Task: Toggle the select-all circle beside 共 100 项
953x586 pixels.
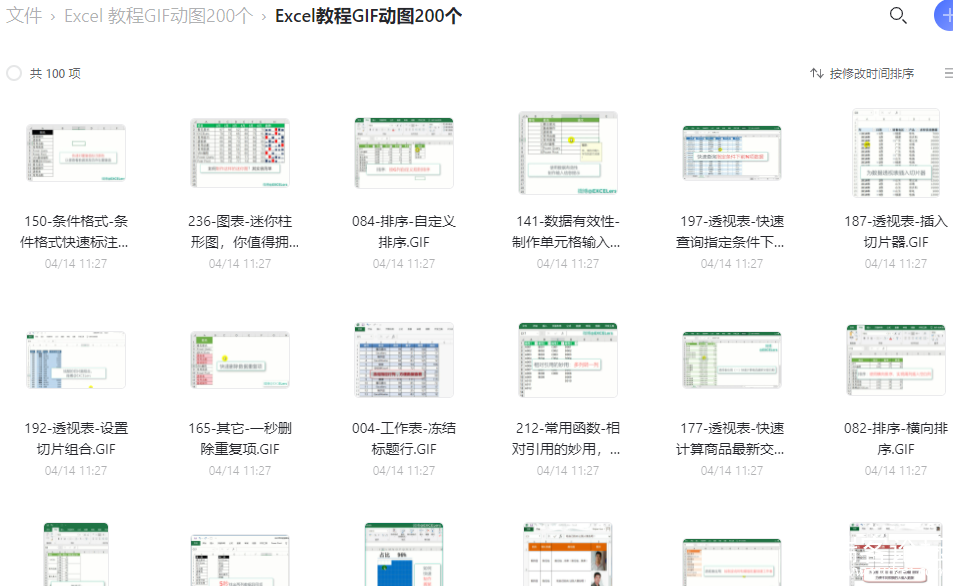Action: pos(14,74)
